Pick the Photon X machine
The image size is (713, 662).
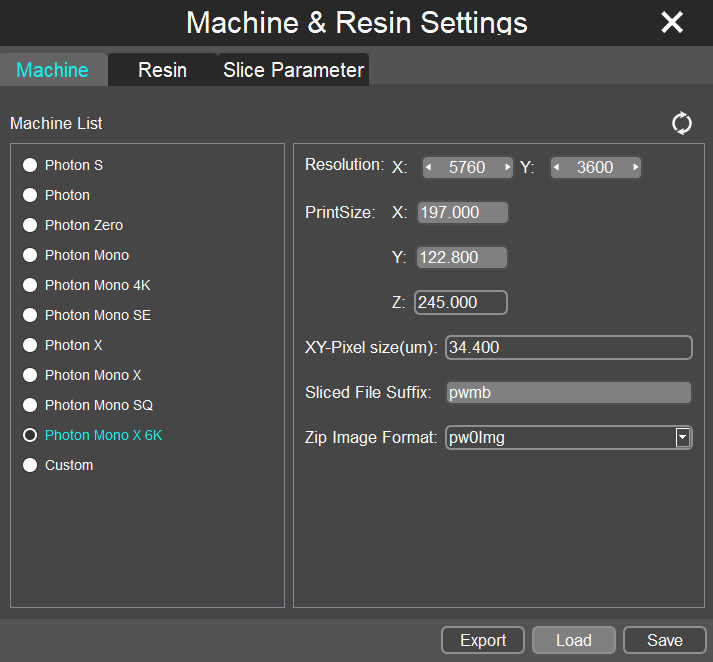pyautogui.click(x=30, y=345)
